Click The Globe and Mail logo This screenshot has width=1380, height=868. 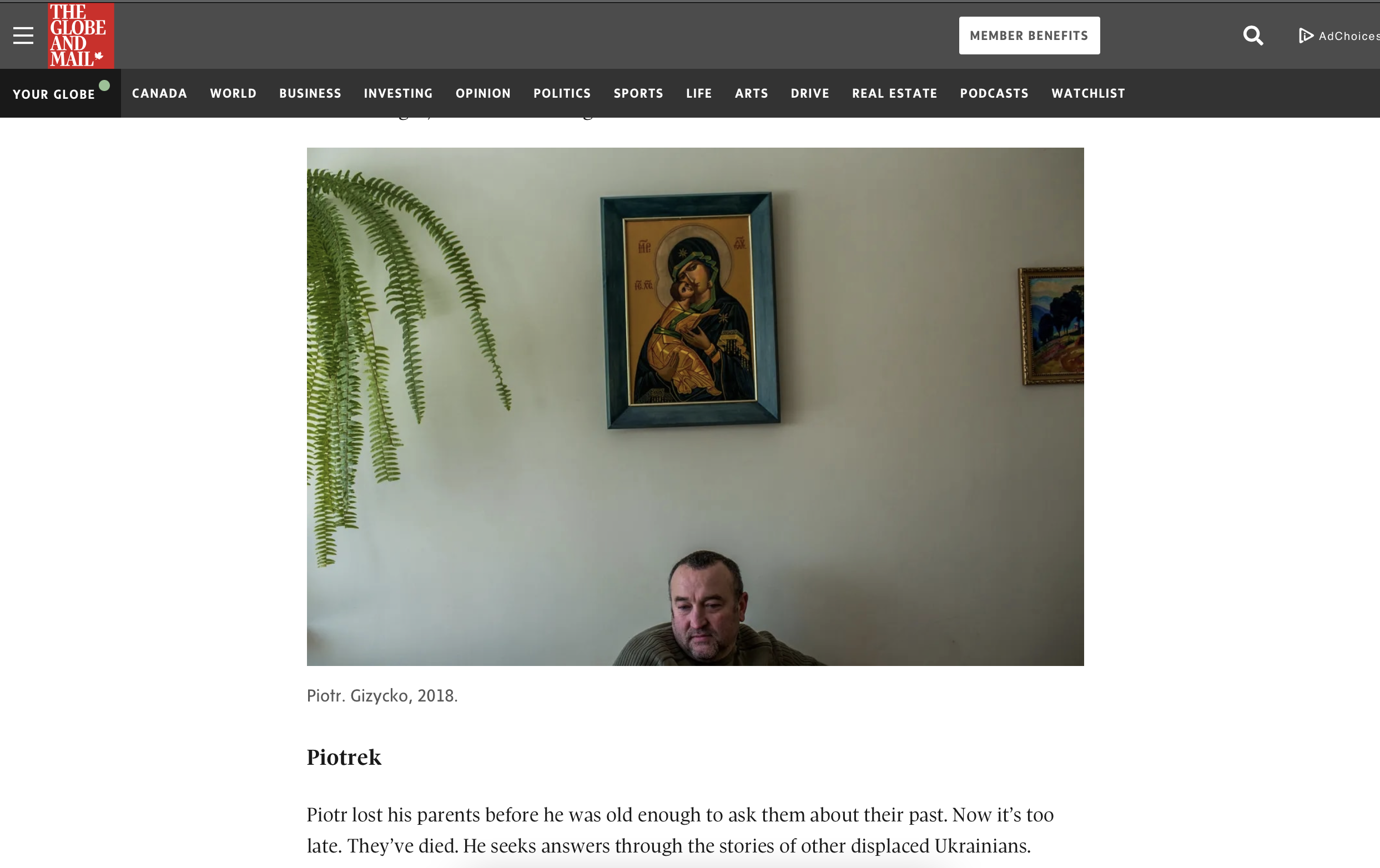[81, 36]
